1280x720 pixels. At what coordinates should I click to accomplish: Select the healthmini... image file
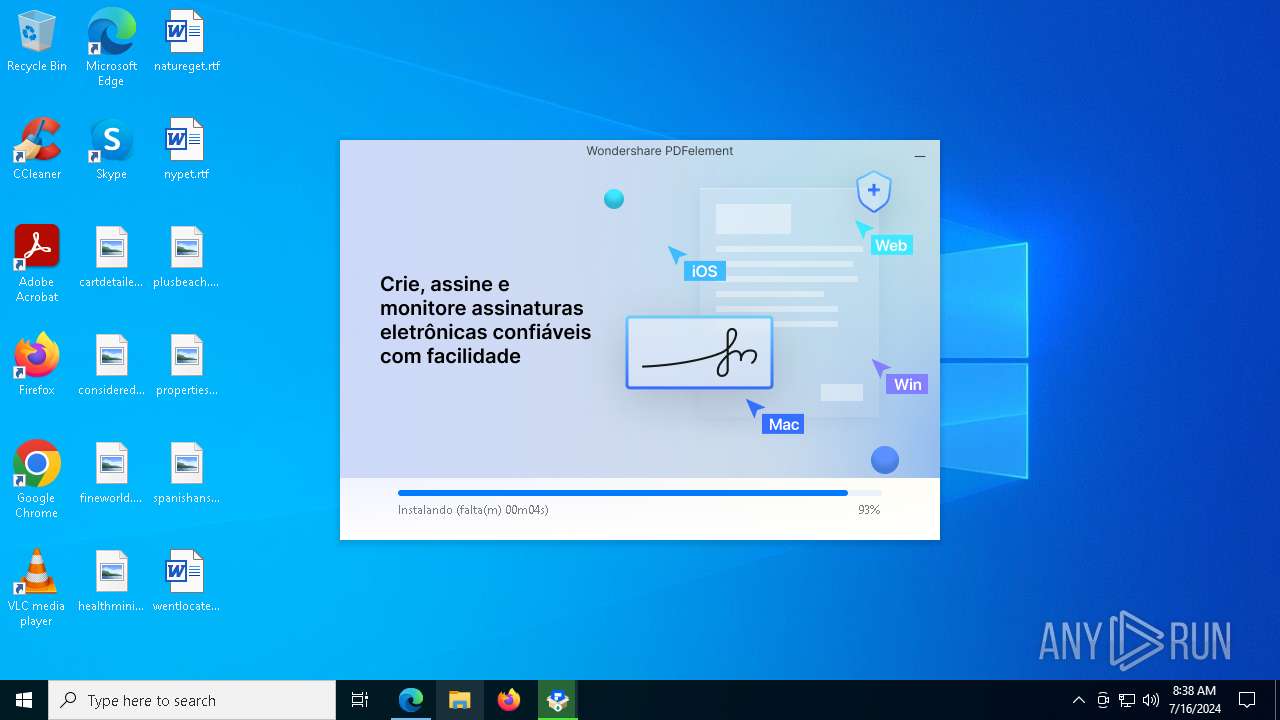[111, 581]
